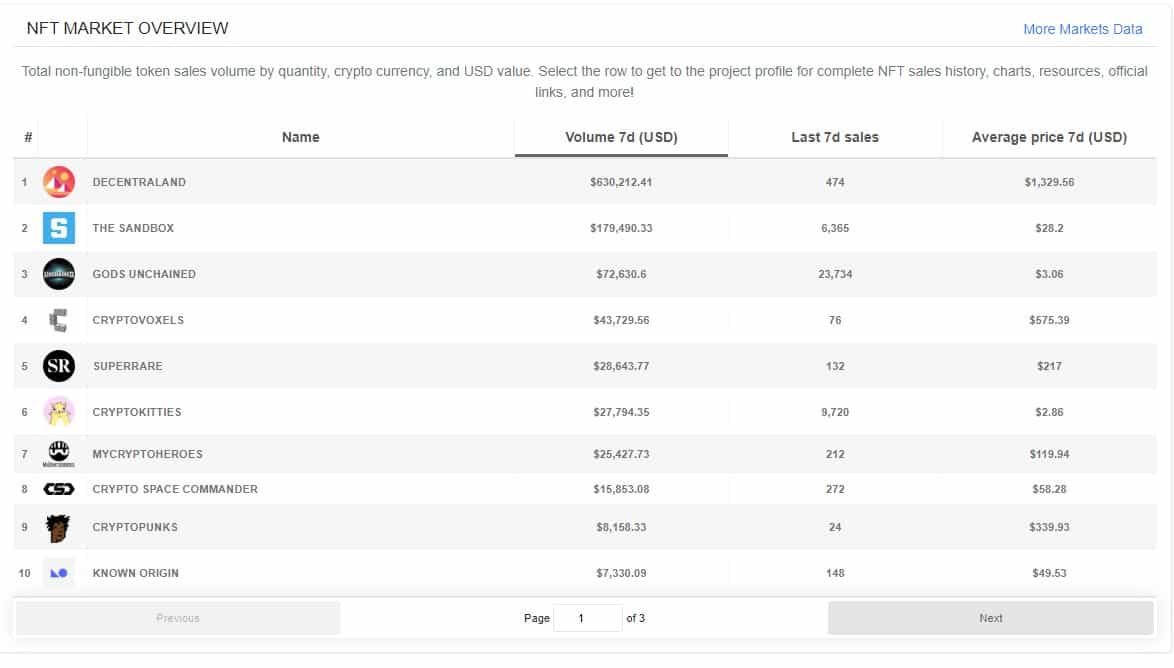Click Crypto Space Commander volume $15,853.08
This screenshot has height=668, width=1174.
point(621,489)
